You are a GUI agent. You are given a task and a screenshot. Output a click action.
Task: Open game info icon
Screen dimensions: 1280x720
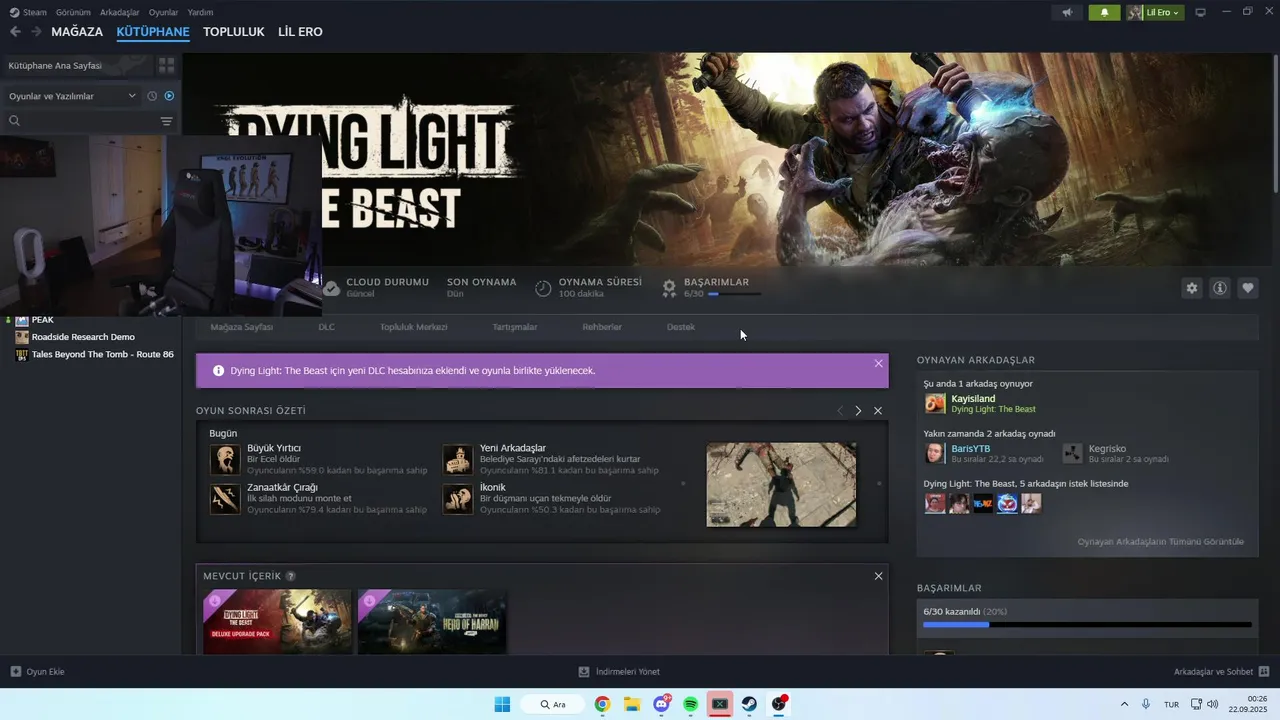pos(1220,288)
